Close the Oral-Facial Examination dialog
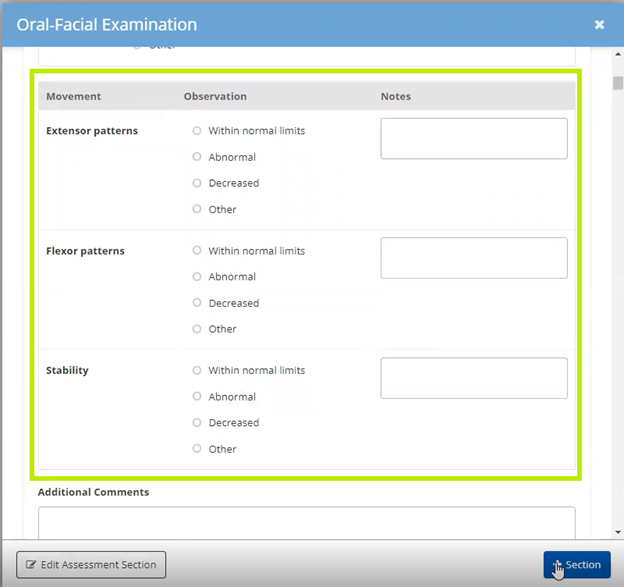 click(599, 25)
